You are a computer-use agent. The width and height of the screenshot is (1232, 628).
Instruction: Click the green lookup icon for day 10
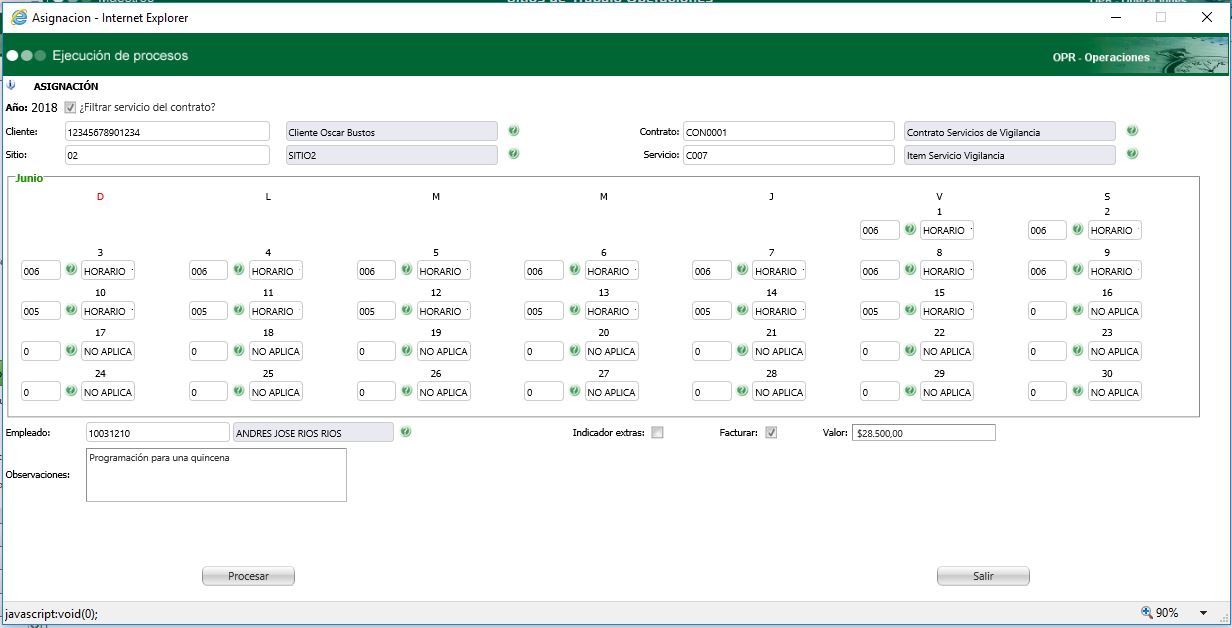[x=71, y=310]
